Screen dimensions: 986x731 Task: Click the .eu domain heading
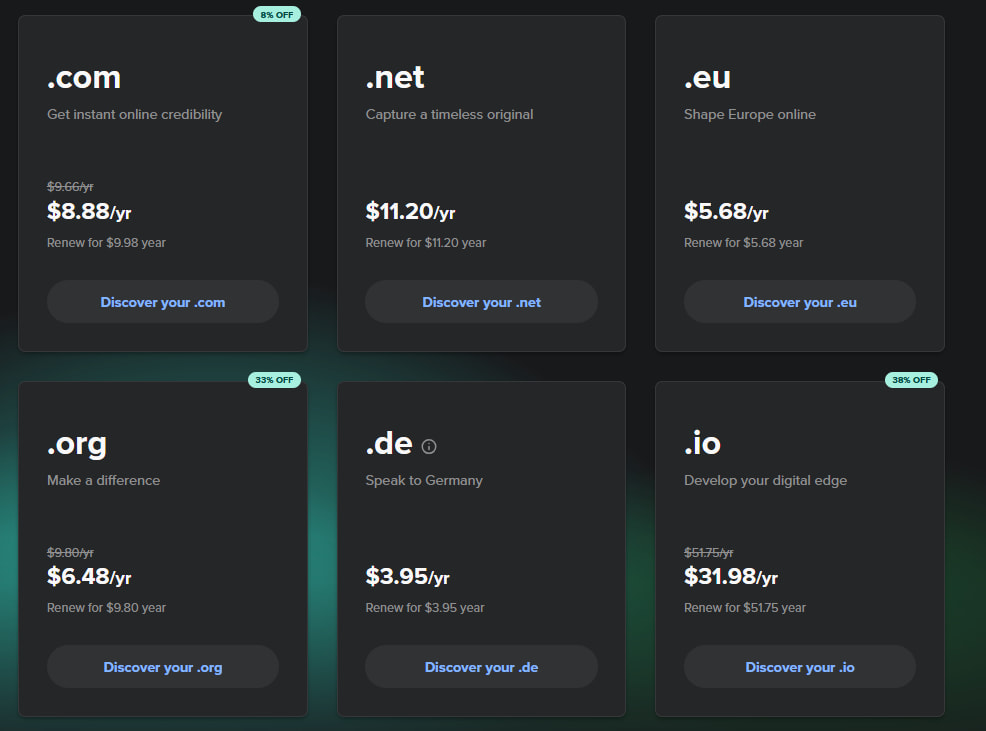tap(707, 77)
